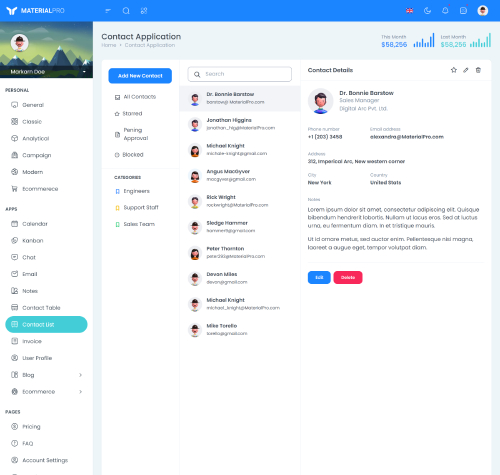Viewport: 500px width, 475px height.
Task: Select contact Mike Torello
Action: 240,329
